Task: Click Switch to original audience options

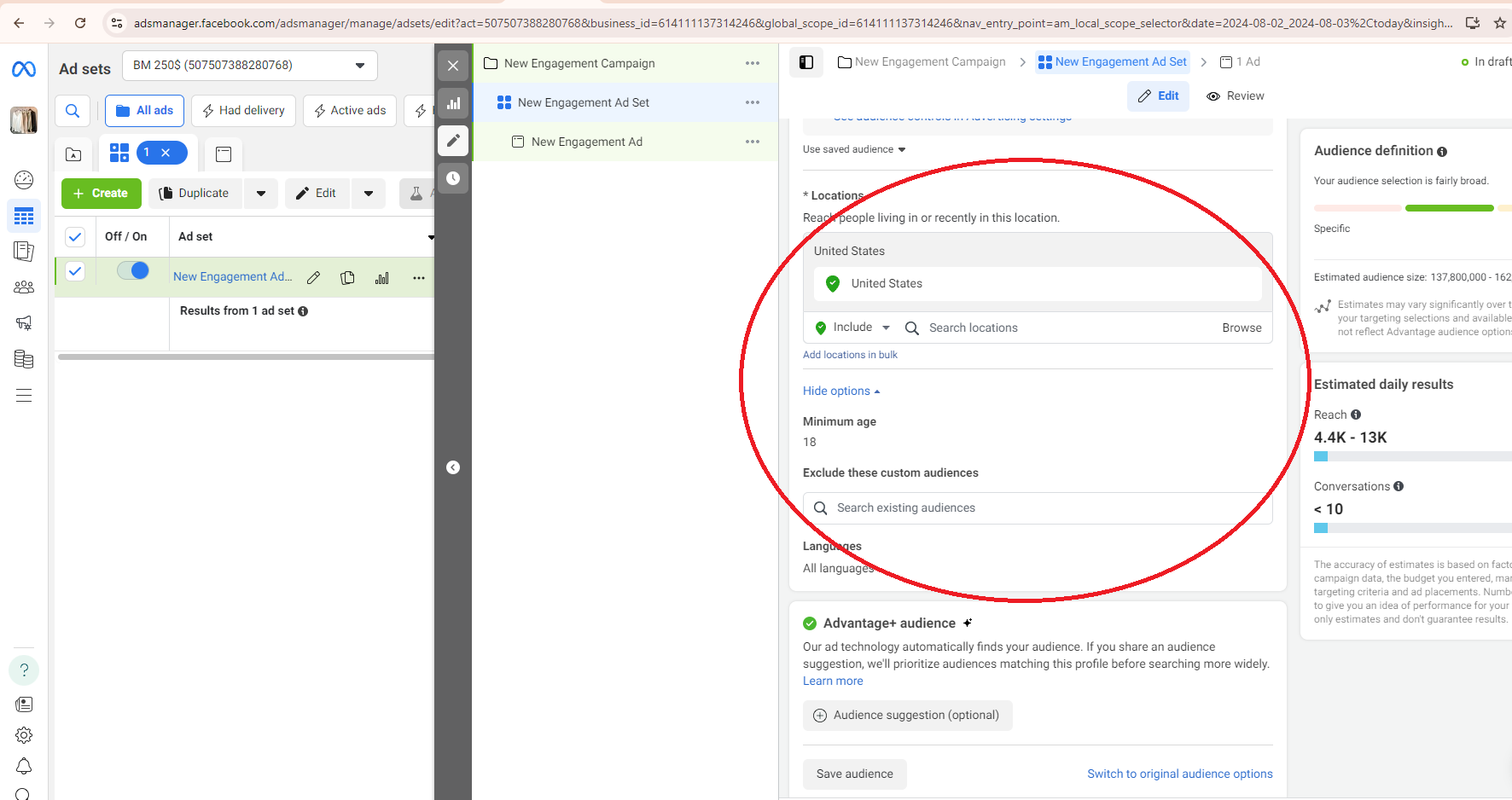Action: click(1179, 774)
